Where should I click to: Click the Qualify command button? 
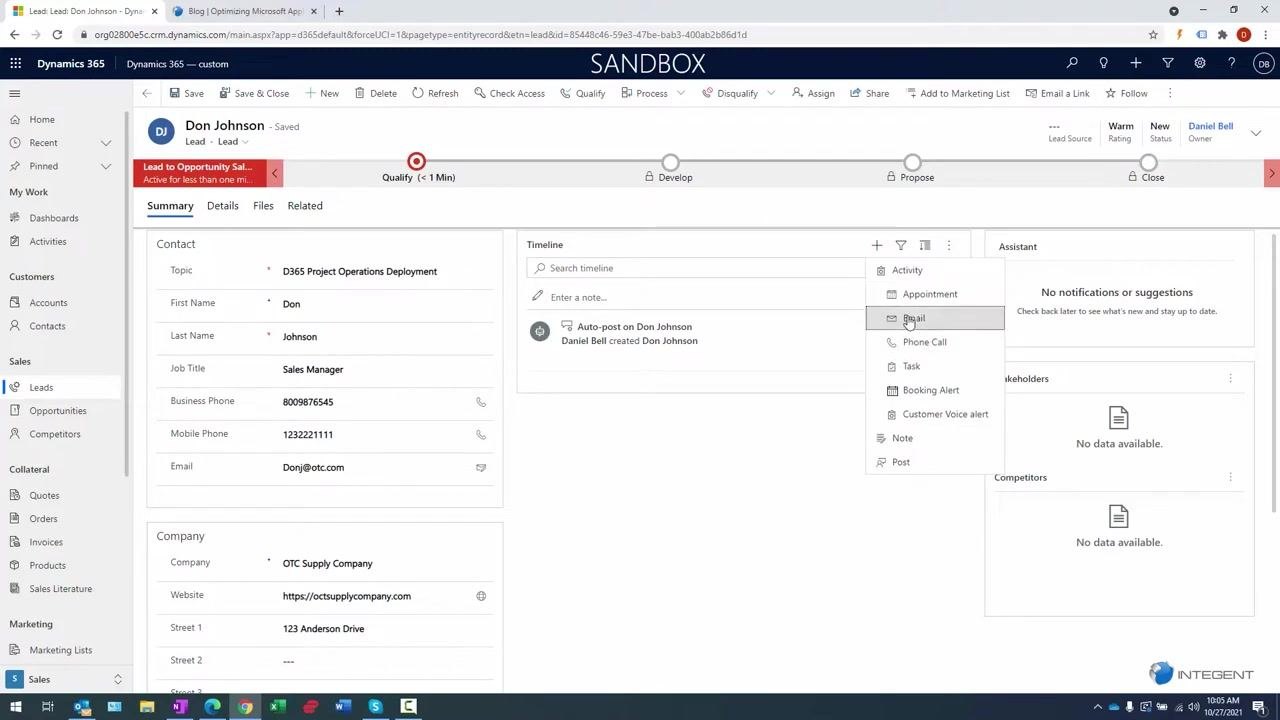pyautogui.click(x=583, y=93)
